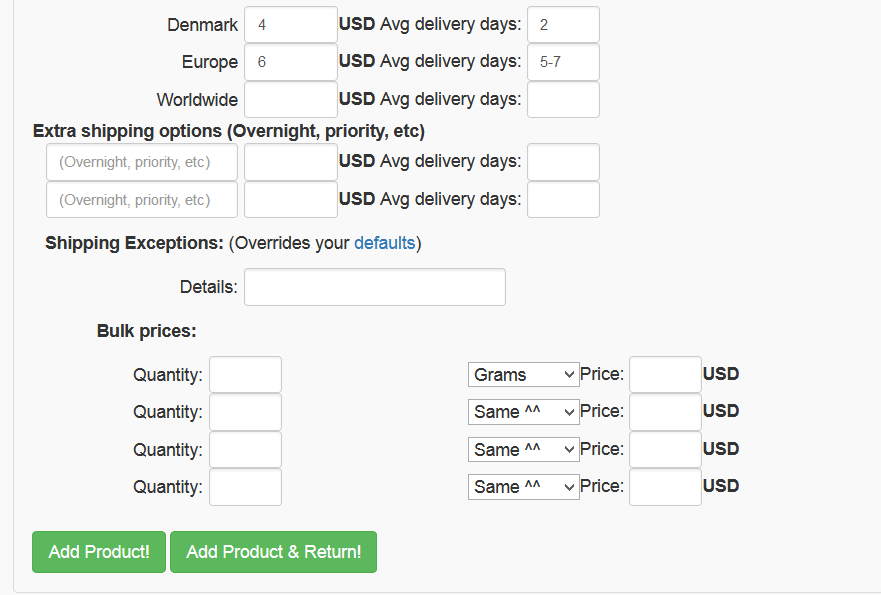Click the Europe shipping price field
This screenshot has height=595, width=881.
click(290, 62)
